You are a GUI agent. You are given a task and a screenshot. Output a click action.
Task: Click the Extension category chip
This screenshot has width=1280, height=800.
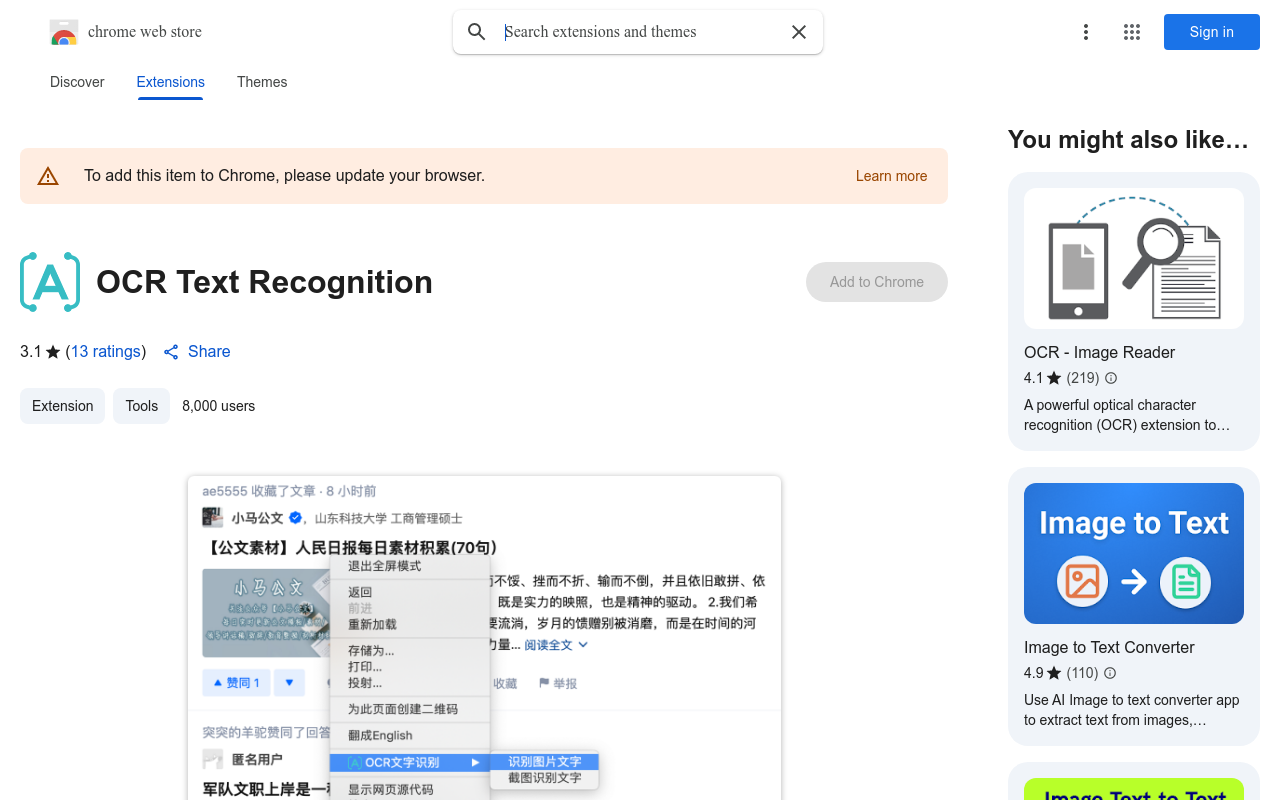coord(62,406)
